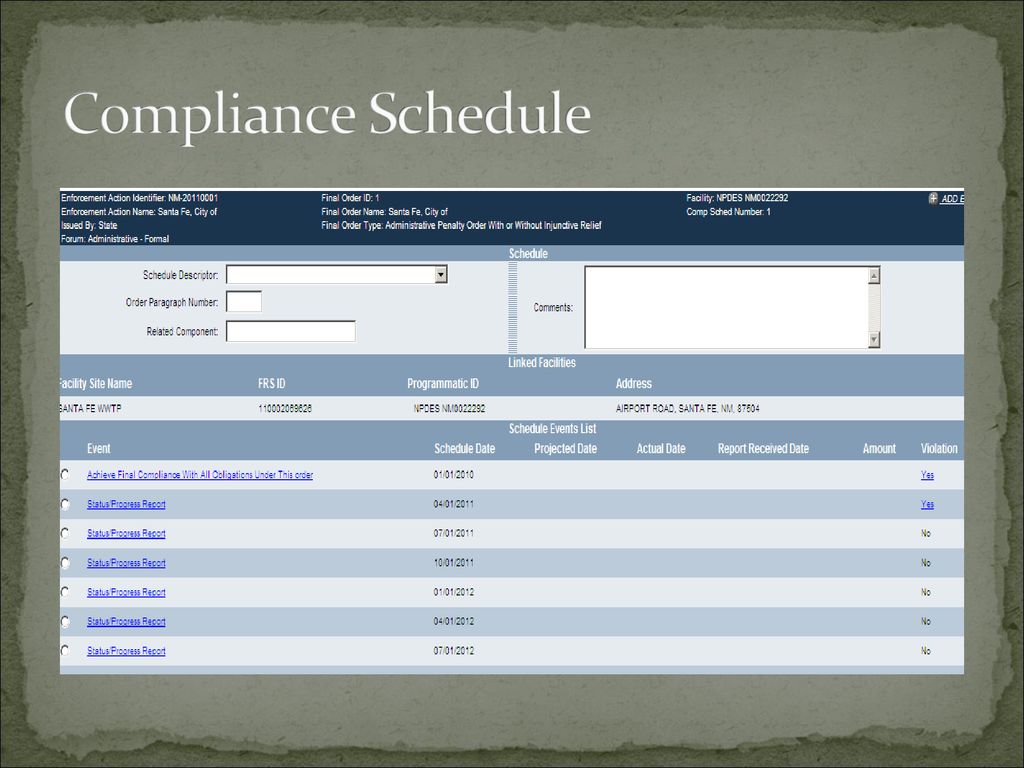The width and height of the screenshot is (1024, 768).
Task: Click the Schedule Events List section header
Action: tap(552, 428)
